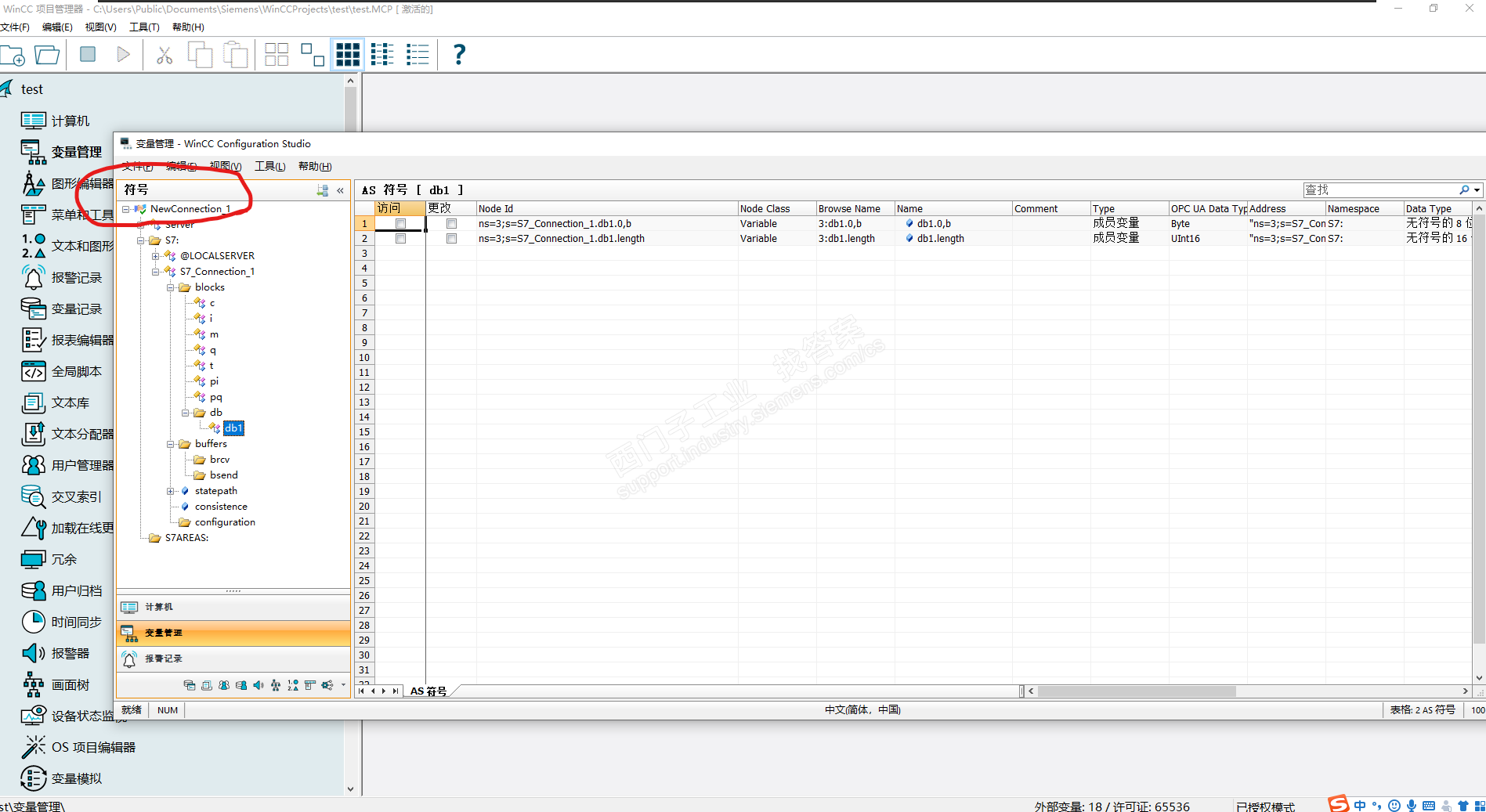This screenshot has height=812, width=1486.
Task: Collapse the navigation pane with « button
Action: coord(340,190)
